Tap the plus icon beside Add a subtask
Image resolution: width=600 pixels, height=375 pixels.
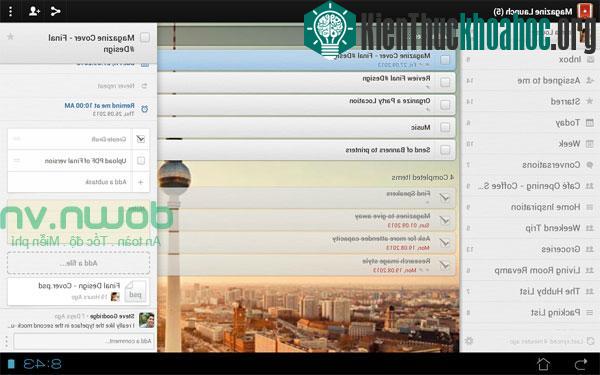tap(140, 182)
